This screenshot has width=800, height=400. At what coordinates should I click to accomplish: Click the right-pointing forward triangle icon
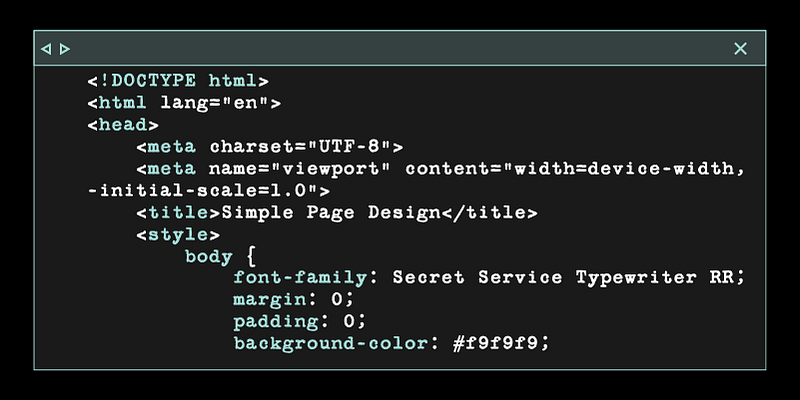[65, 48]
